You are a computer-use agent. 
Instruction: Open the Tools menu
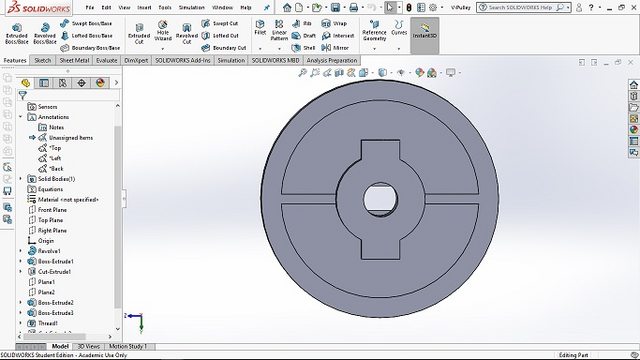[x=165, y=7]
